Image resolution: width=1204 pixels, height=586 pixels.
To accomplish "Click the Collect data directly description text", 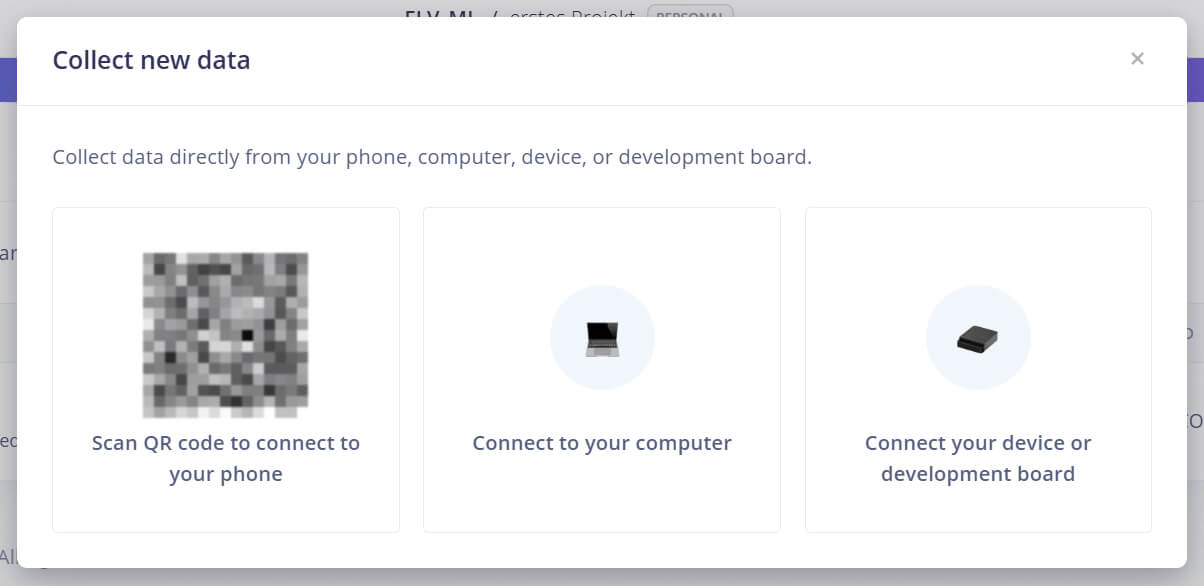I will click(x=432, y=158).
